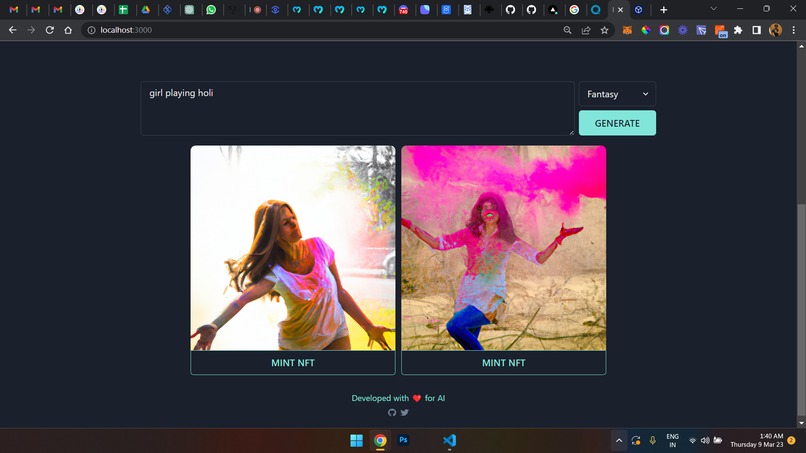The width and height of the screenshot is (806, 453).
Task: Open the MetaMask fox extension
Action: click(x=627, y=30)
